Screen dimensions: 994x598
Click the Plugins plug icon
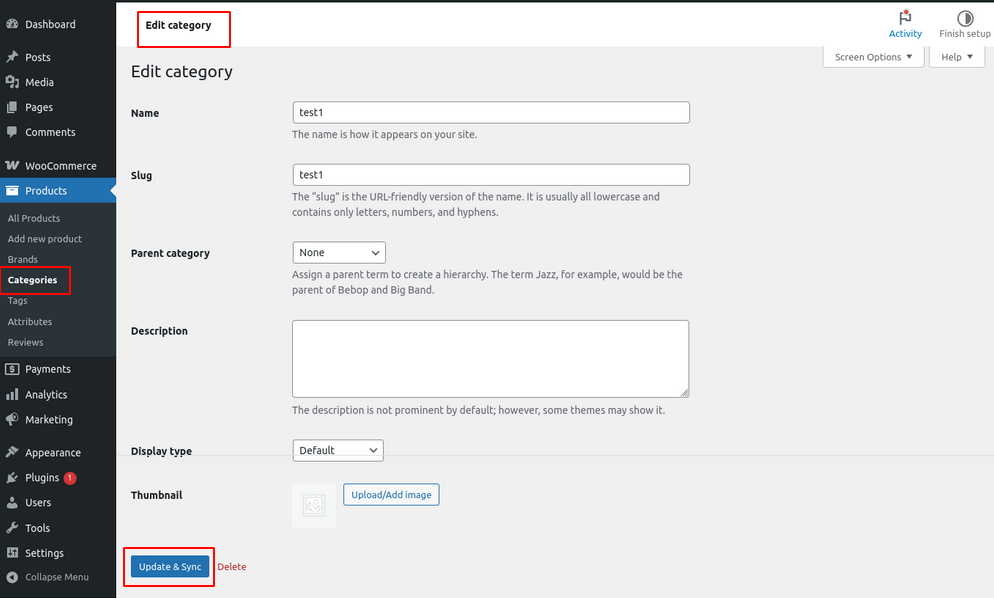click(12, 478)
